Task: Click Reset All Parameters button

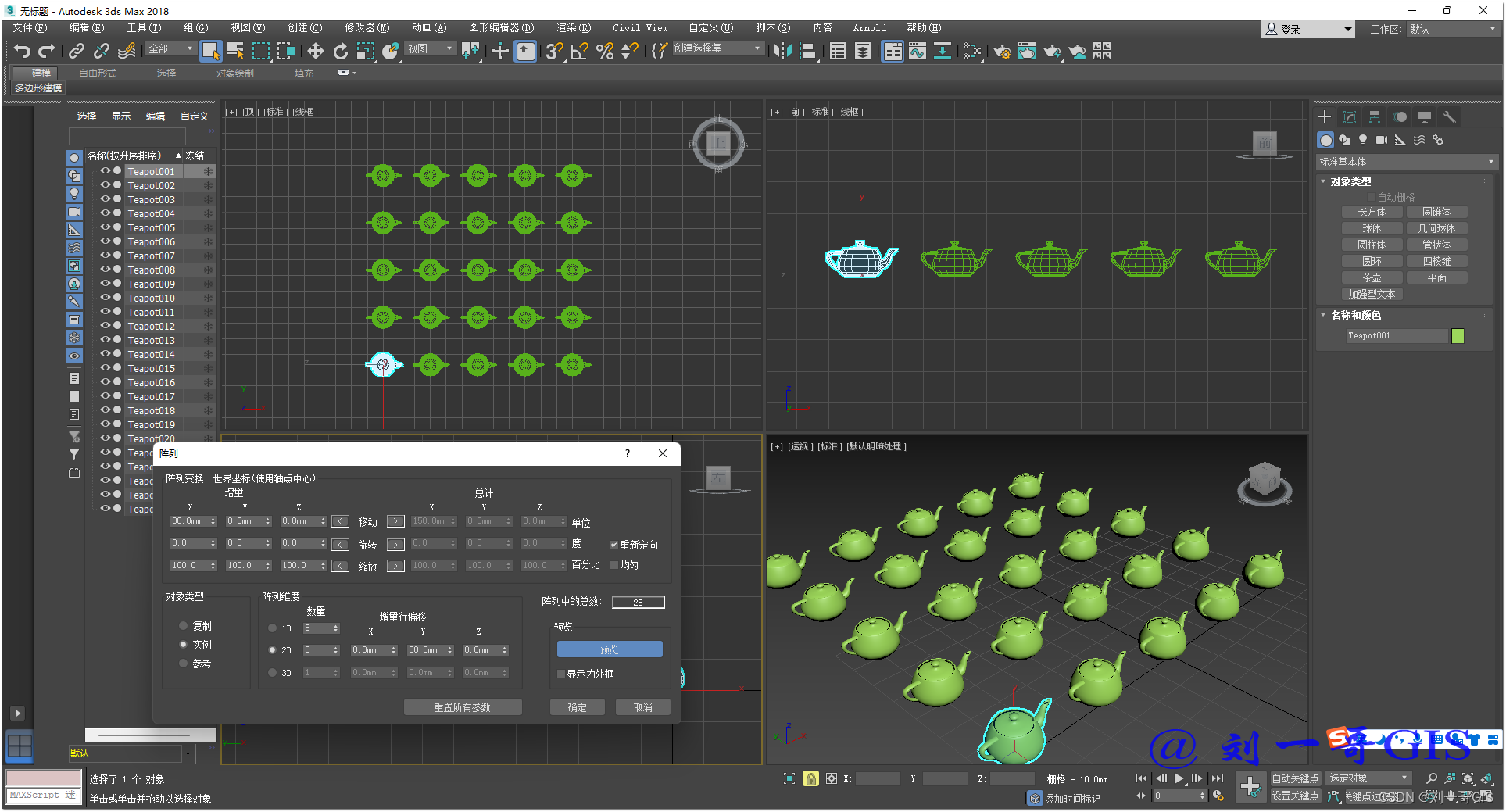Action: click(463, 707)
